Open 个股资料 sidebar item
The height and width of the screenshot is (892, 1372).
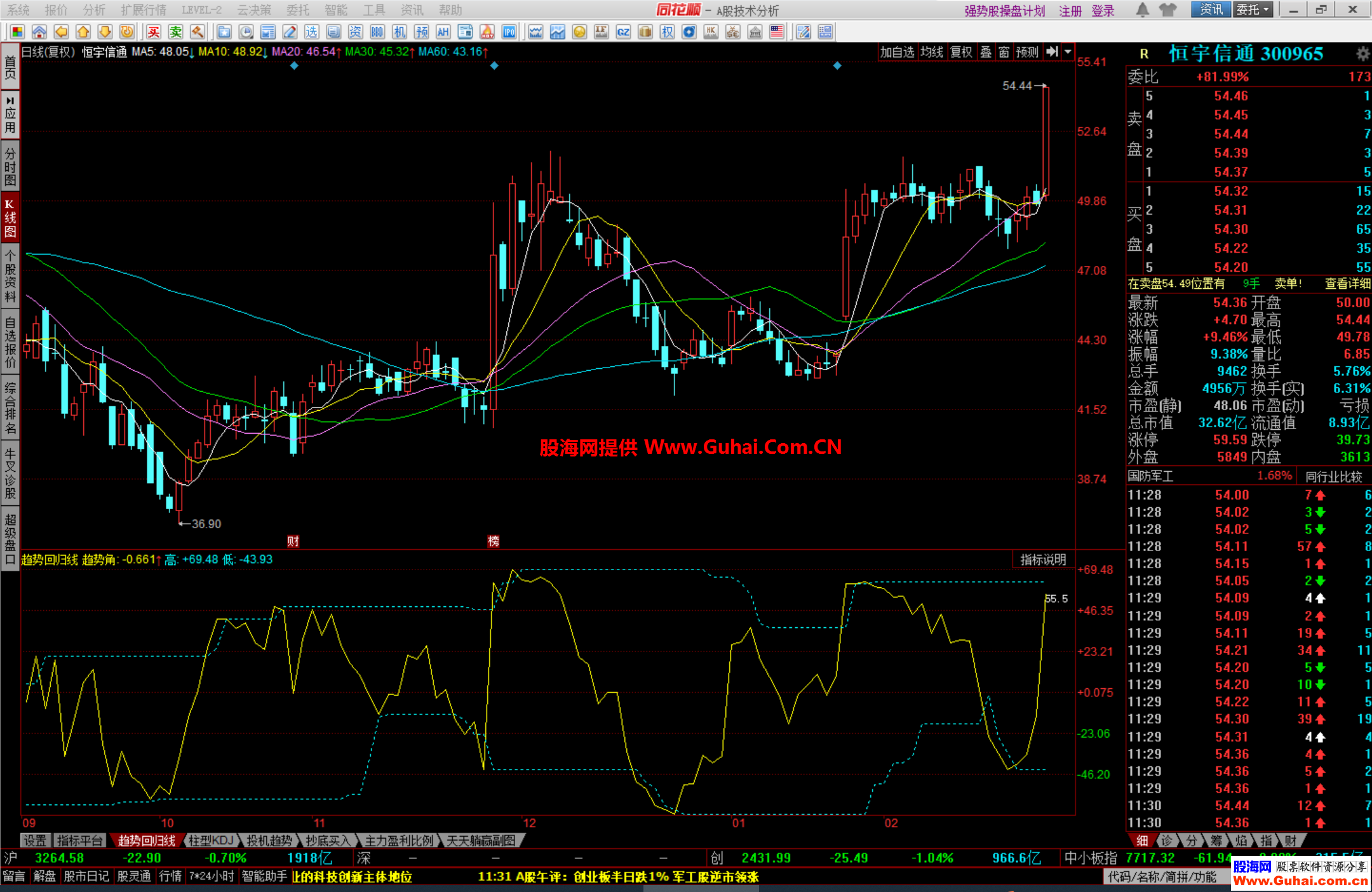[10, 276]
